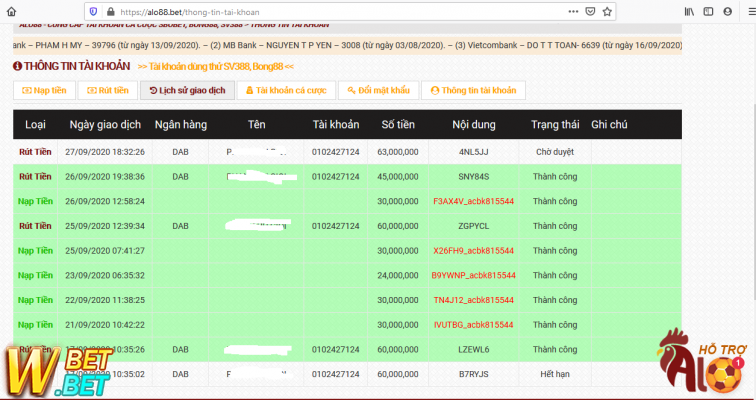Open Tài khoản cá cược tab
756x400 pixels.
tap(286, 90)
